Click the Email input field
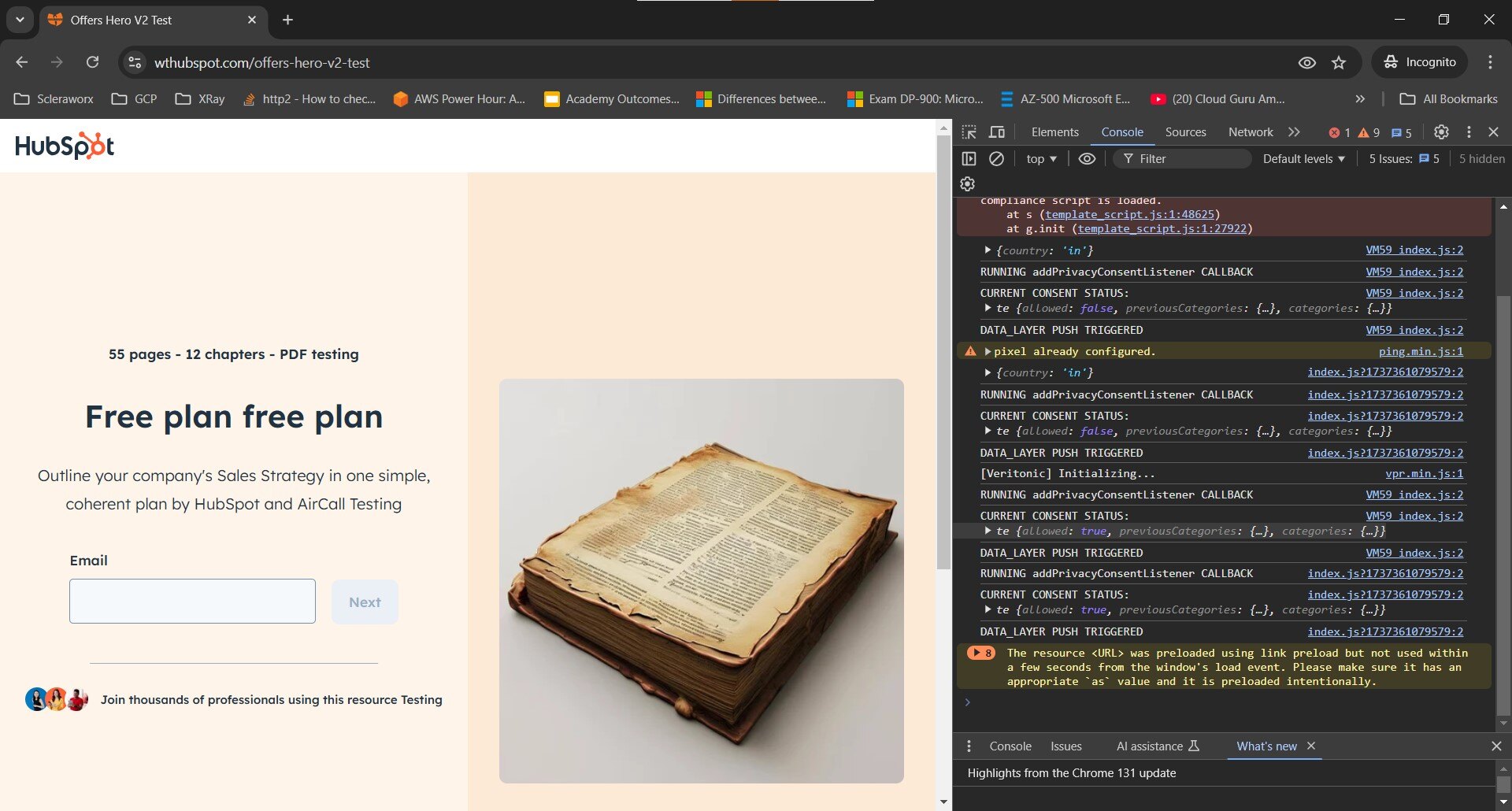1512x811 pixels. point(192,602)
